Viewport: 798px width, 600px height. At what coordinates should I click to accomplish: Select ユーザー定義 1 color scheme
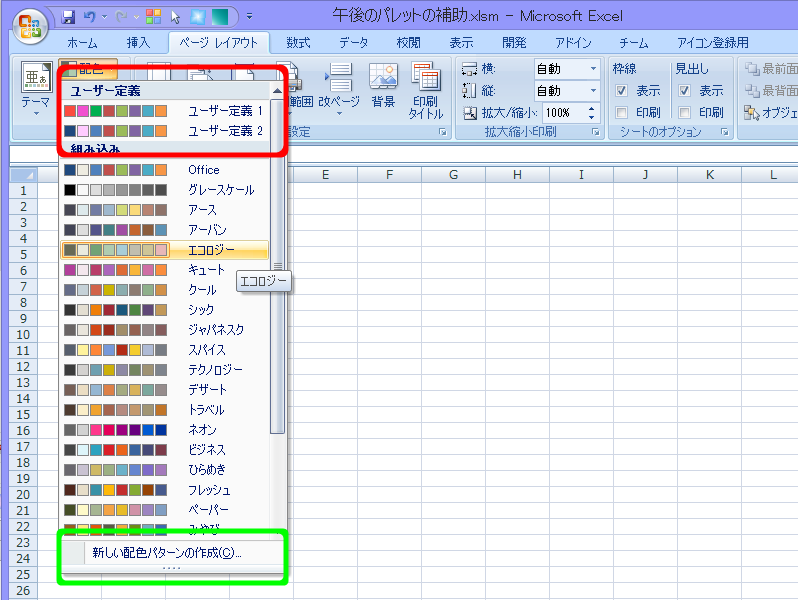tap(164, 111)
